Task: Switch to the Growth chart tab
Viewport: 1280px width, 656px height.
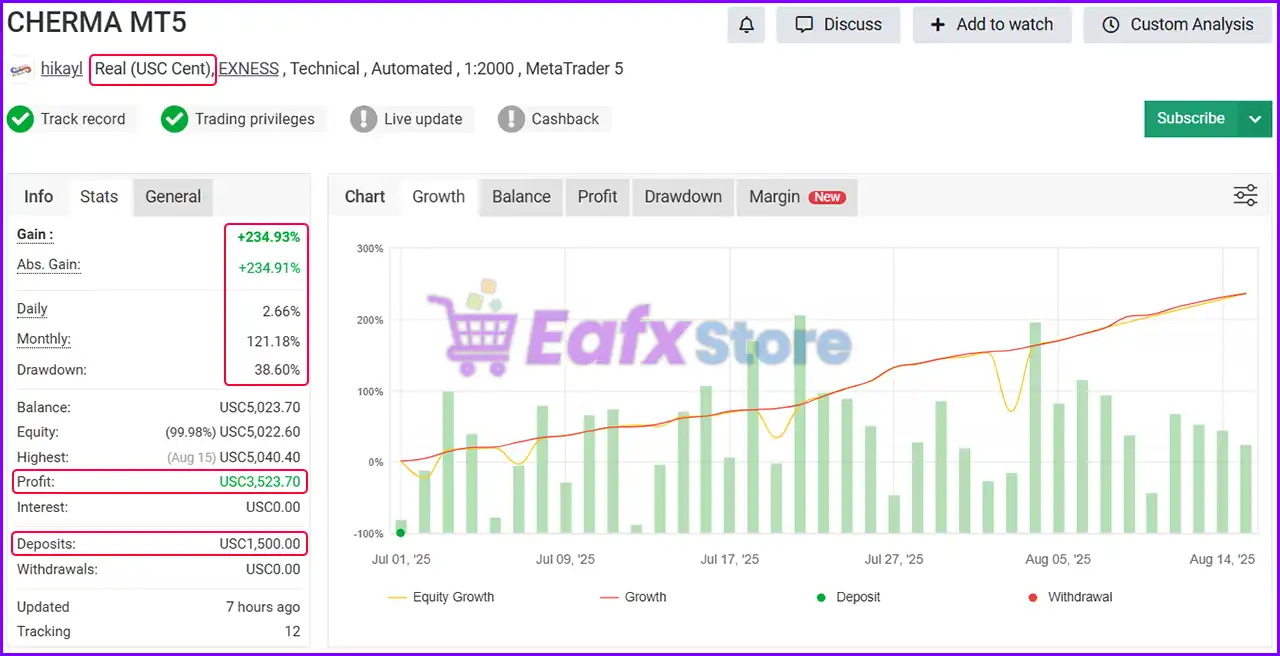Action: 439,197
